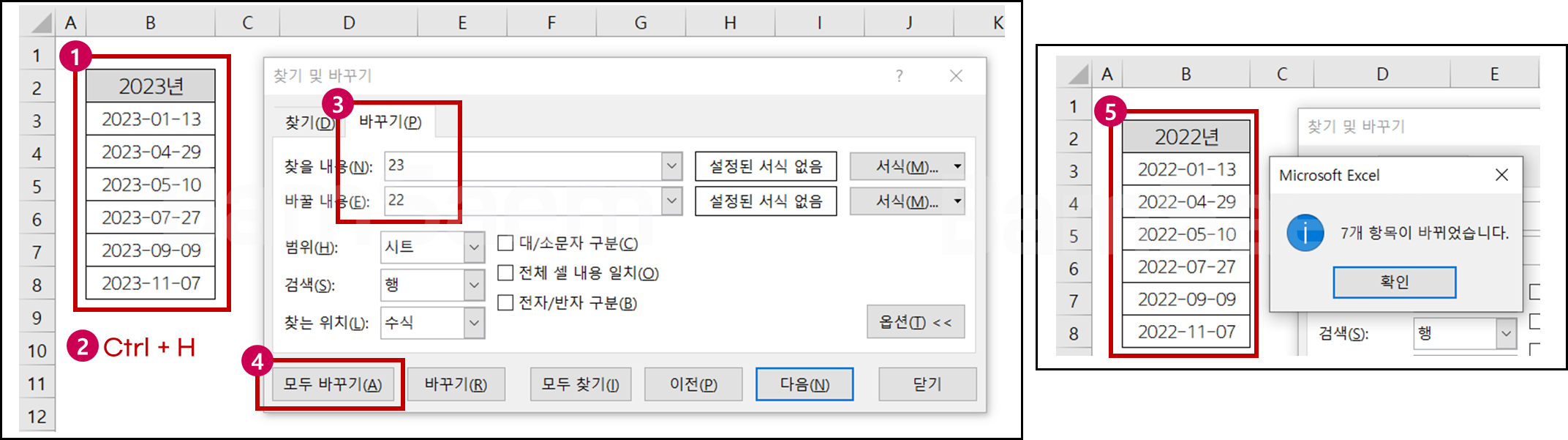Enable 전자/반자 구분(B) checkbox
The image size is (1568, 440).
click(505, 302)
